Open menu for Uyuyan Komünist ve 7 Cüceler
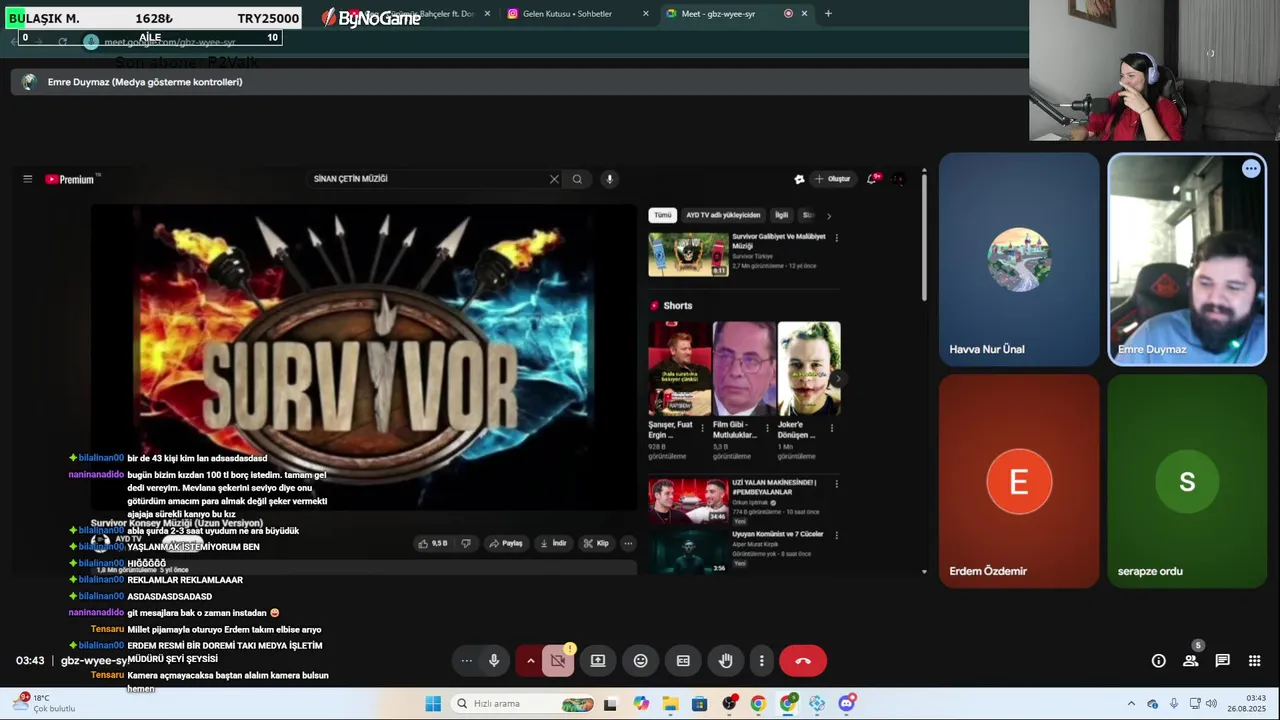 pyautogui.click(x=836, y=535)
